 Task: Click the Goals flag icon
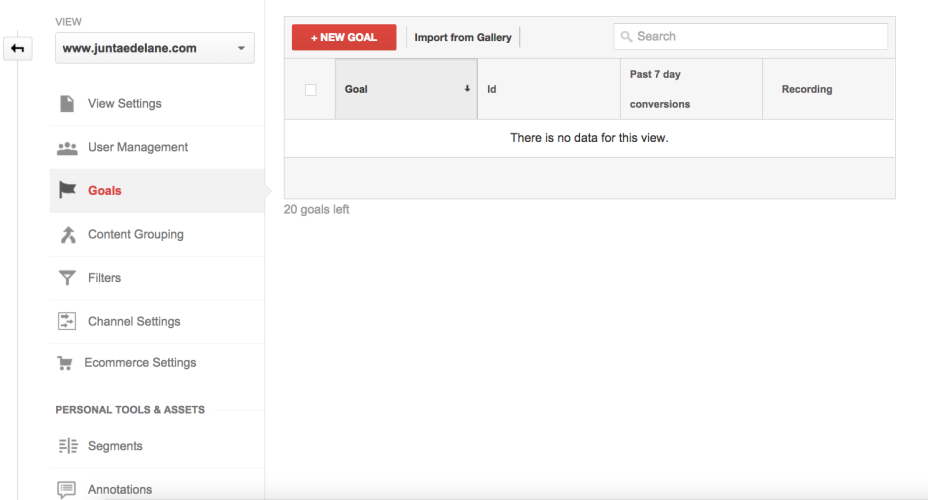coord(67,190)
